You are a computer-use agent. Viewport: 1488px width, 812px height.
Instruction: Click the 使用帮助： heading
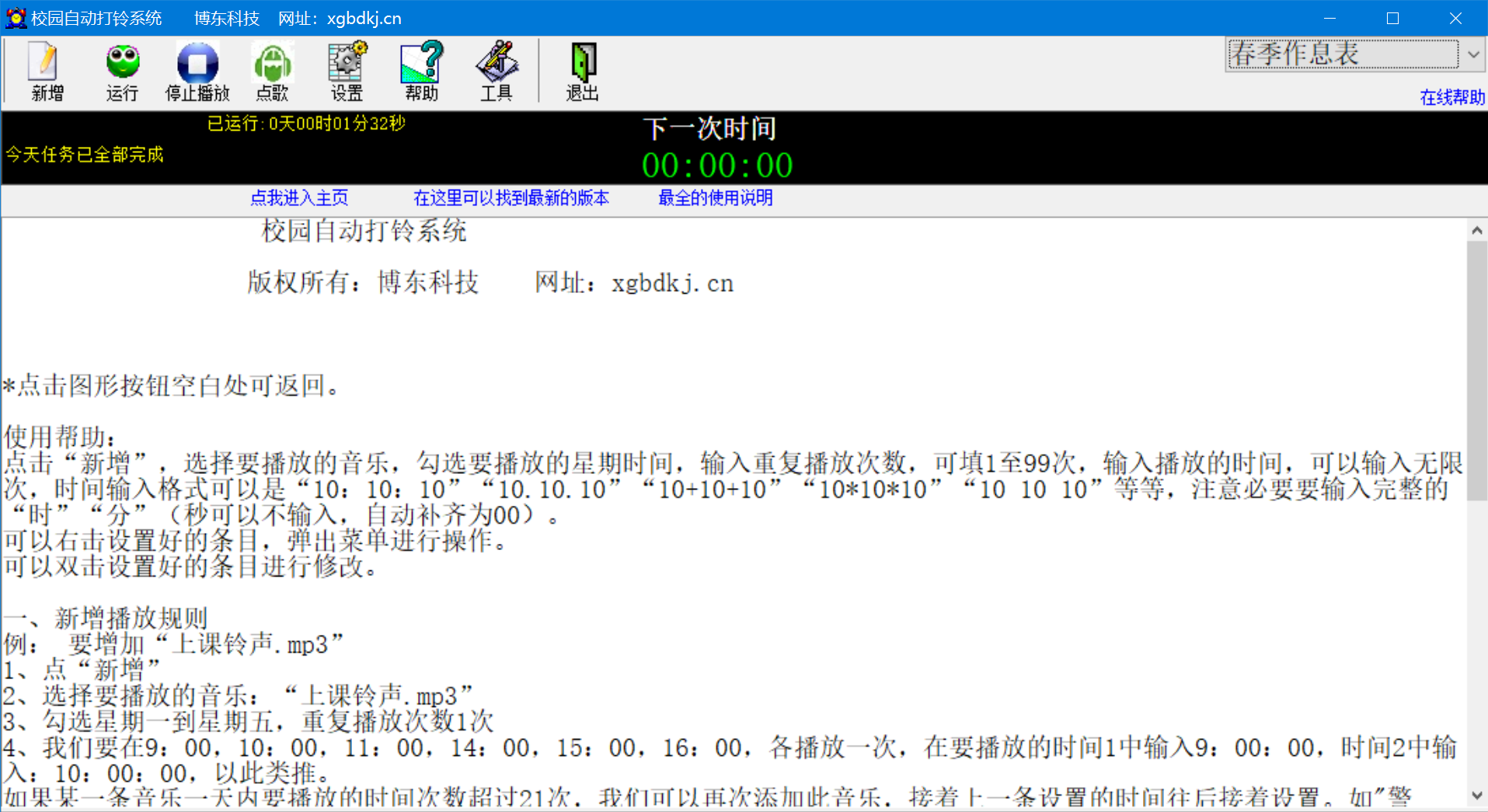[x=60, y=437]
